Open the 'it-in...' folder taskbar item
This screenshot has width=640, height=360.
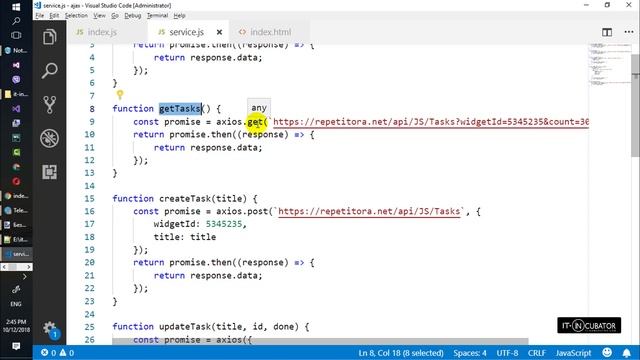click(x=16, y=94)
